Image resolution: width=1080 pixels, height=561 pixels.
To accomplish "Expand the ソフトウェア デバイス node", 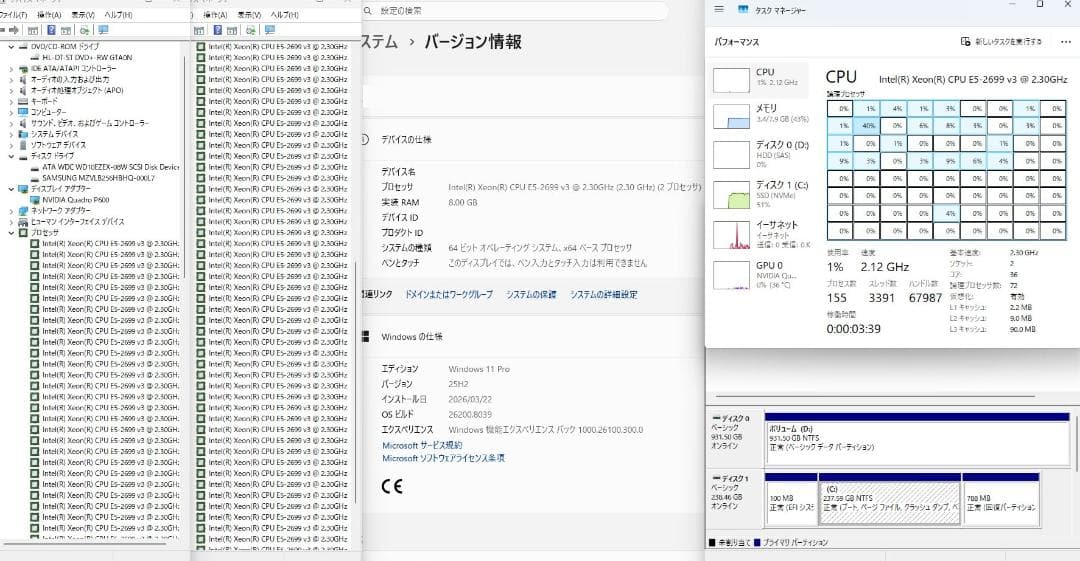I will point(11,145).
